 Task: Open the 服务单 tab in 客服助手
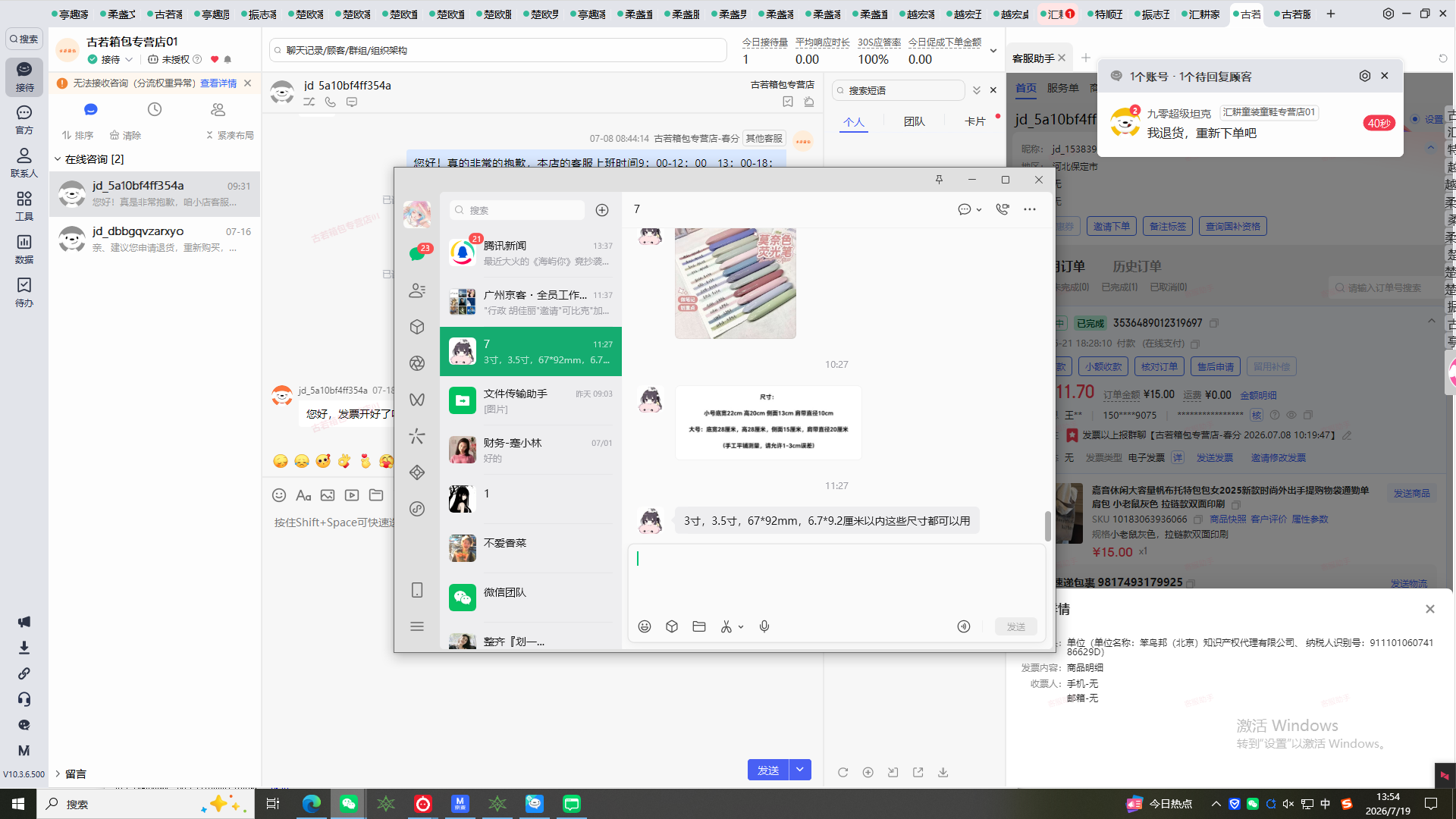(x=1063, y=88)
